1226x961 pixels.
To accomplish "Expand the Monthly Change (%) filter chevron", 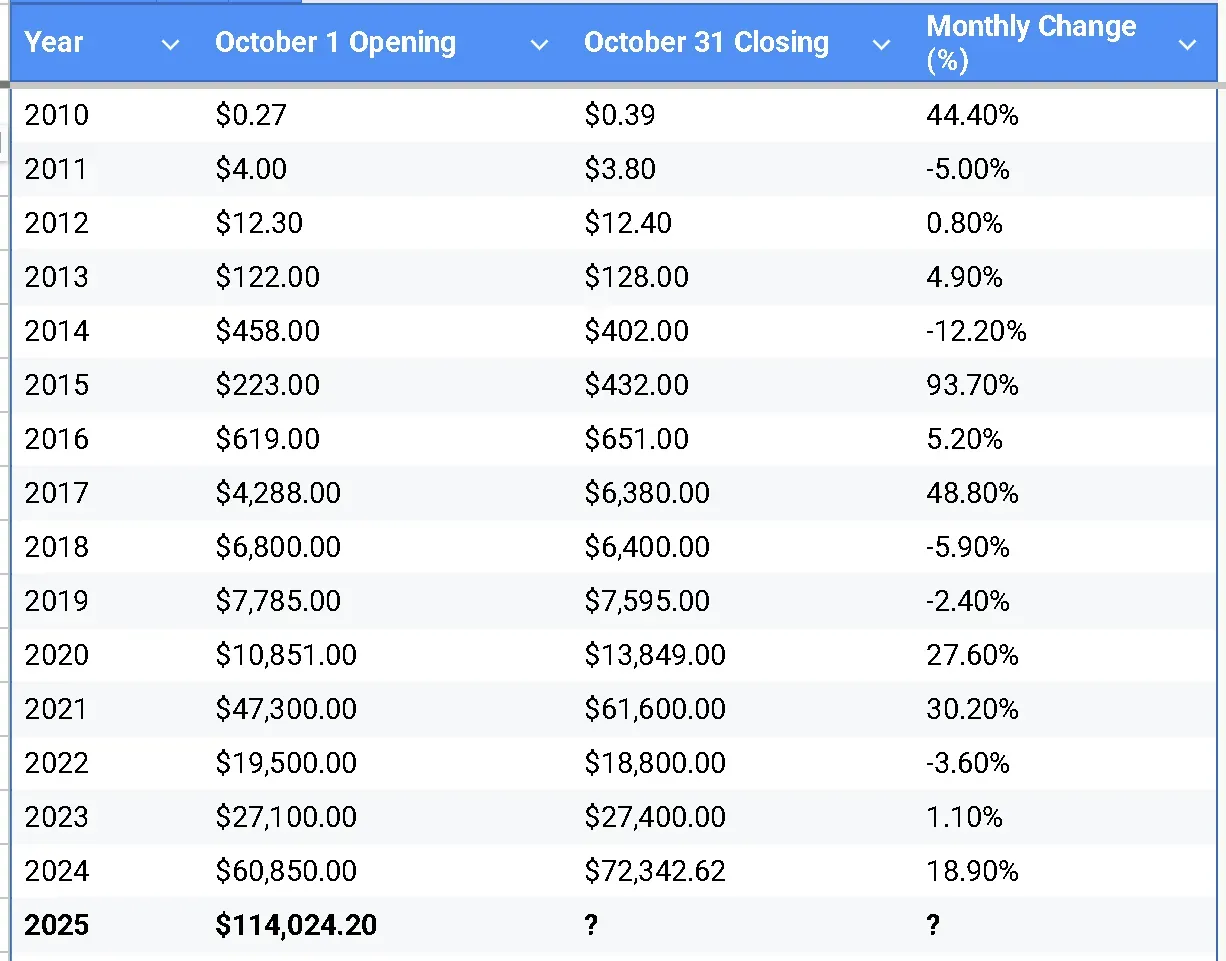I will click(x=1188, y=44).
